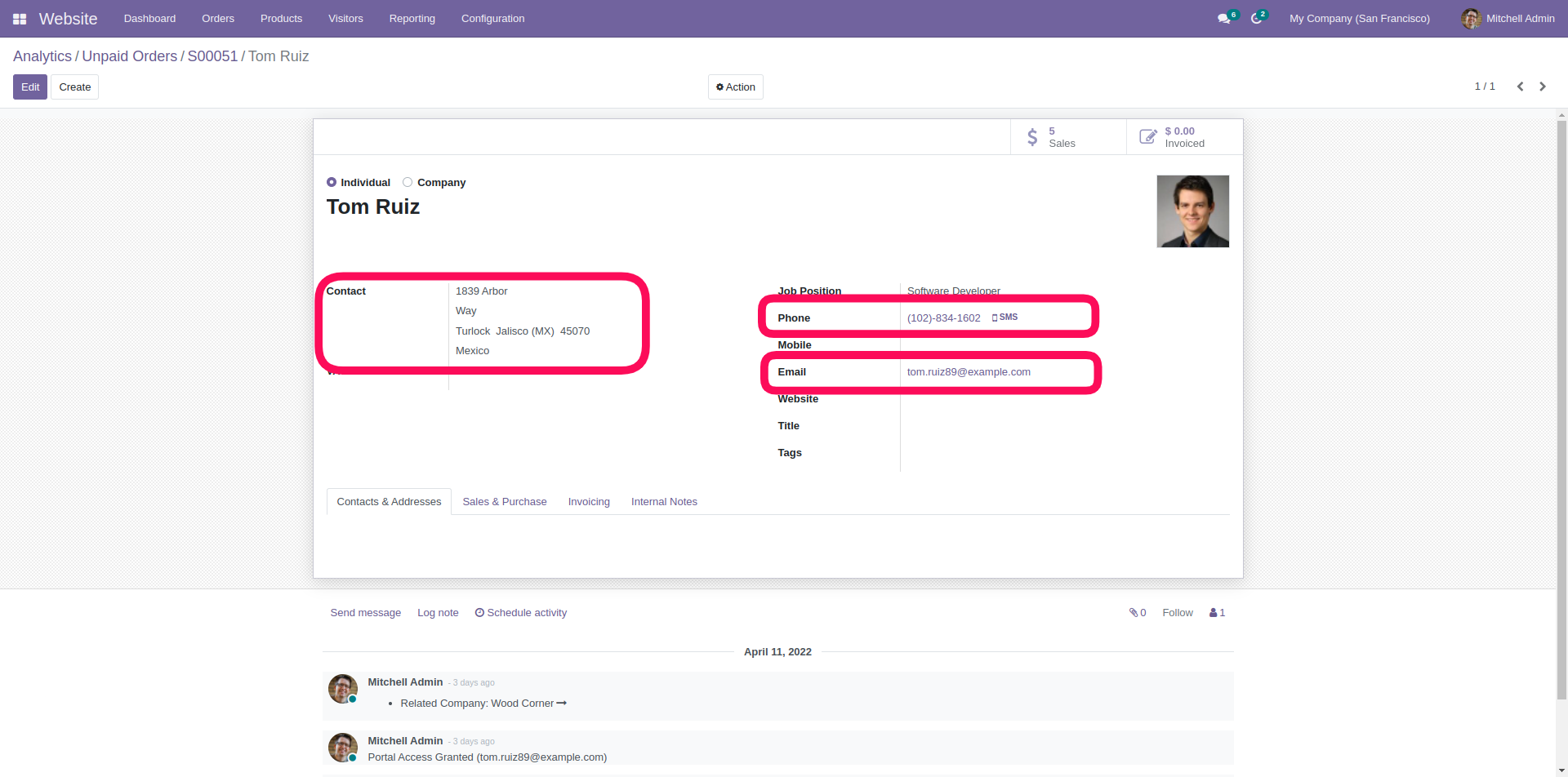
Task: Select the Individual radio button
Action: [x=332, y=182]
